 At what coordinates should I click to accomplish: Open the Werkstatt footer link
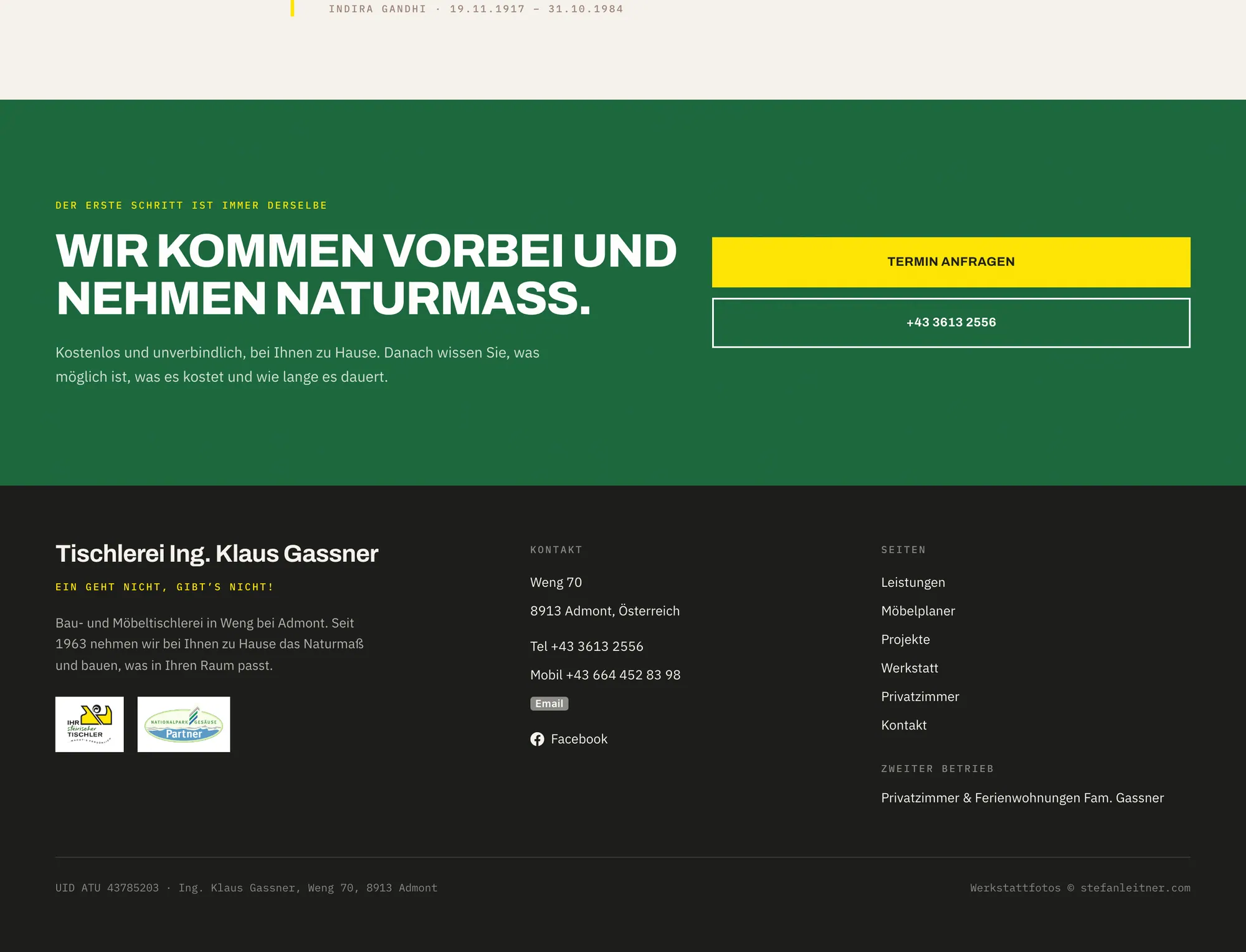point(910,669)
